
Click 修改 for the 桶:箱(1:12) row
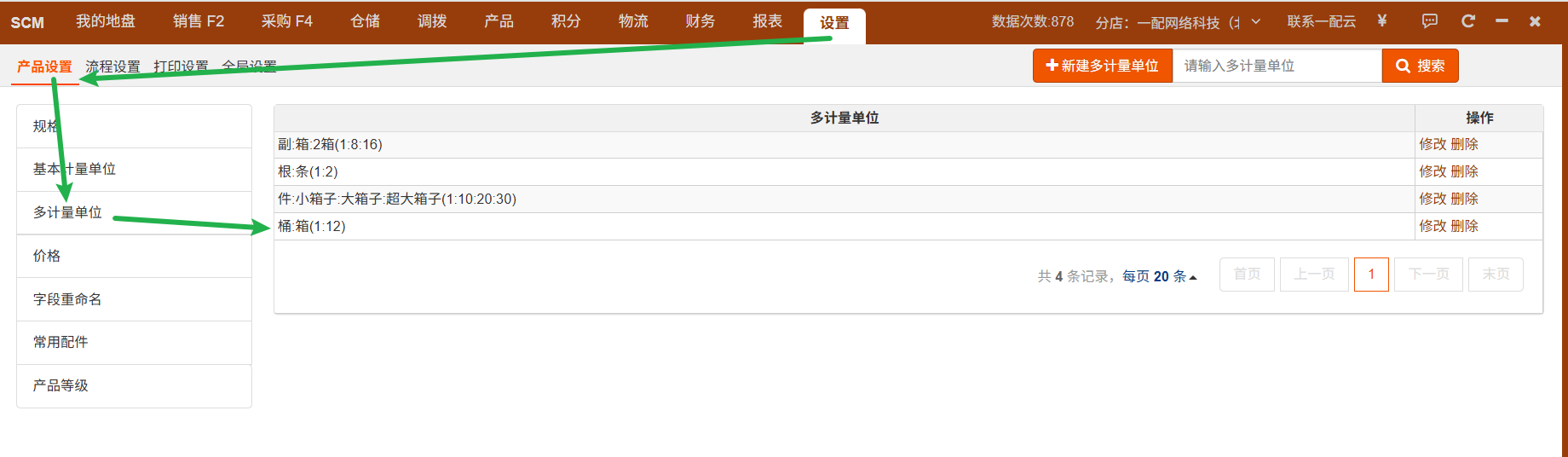(1432, 226)
